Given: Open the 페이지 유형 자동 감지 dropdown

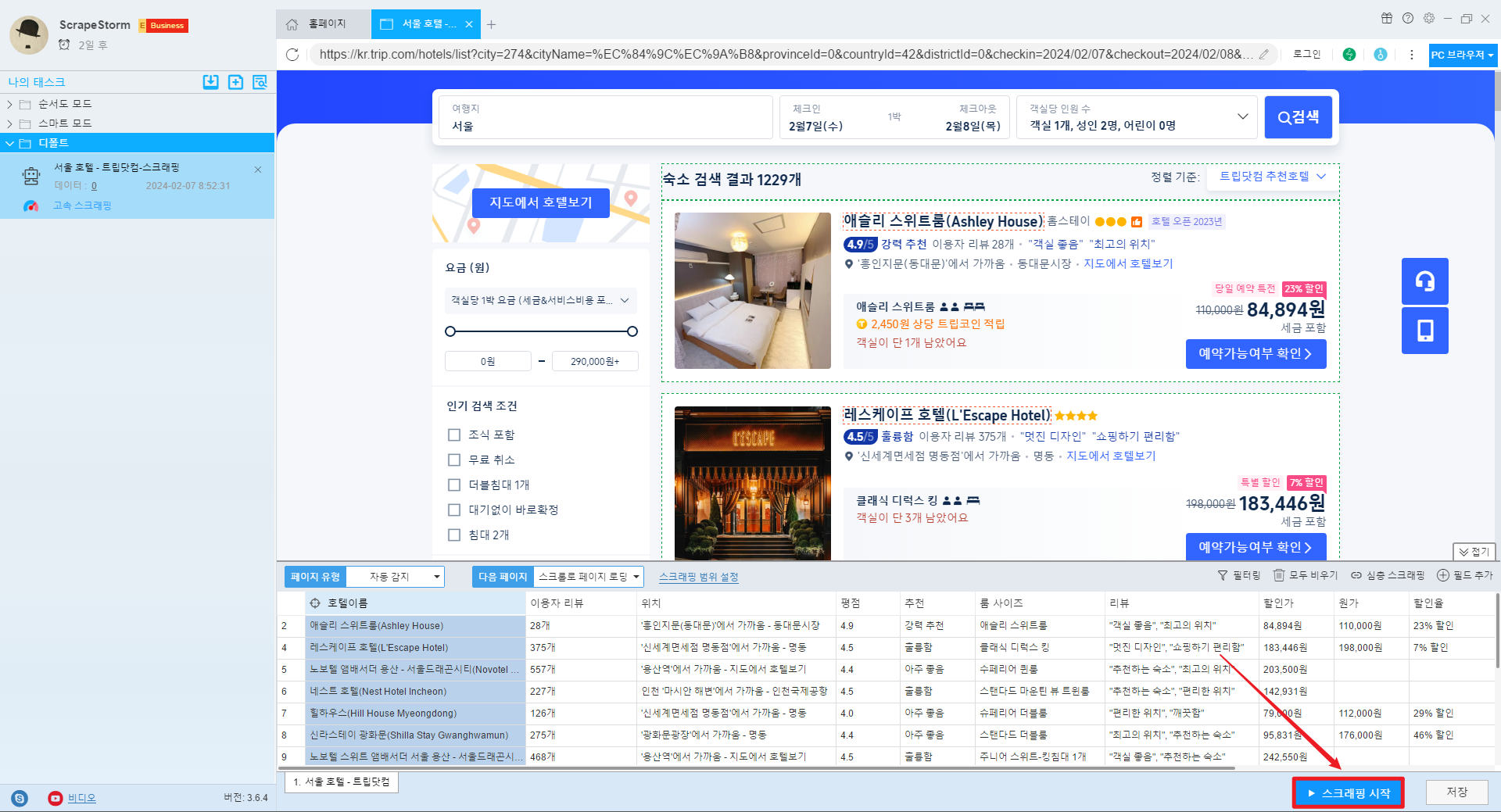Looking at the screenshot, I should [x=395, y=577].
